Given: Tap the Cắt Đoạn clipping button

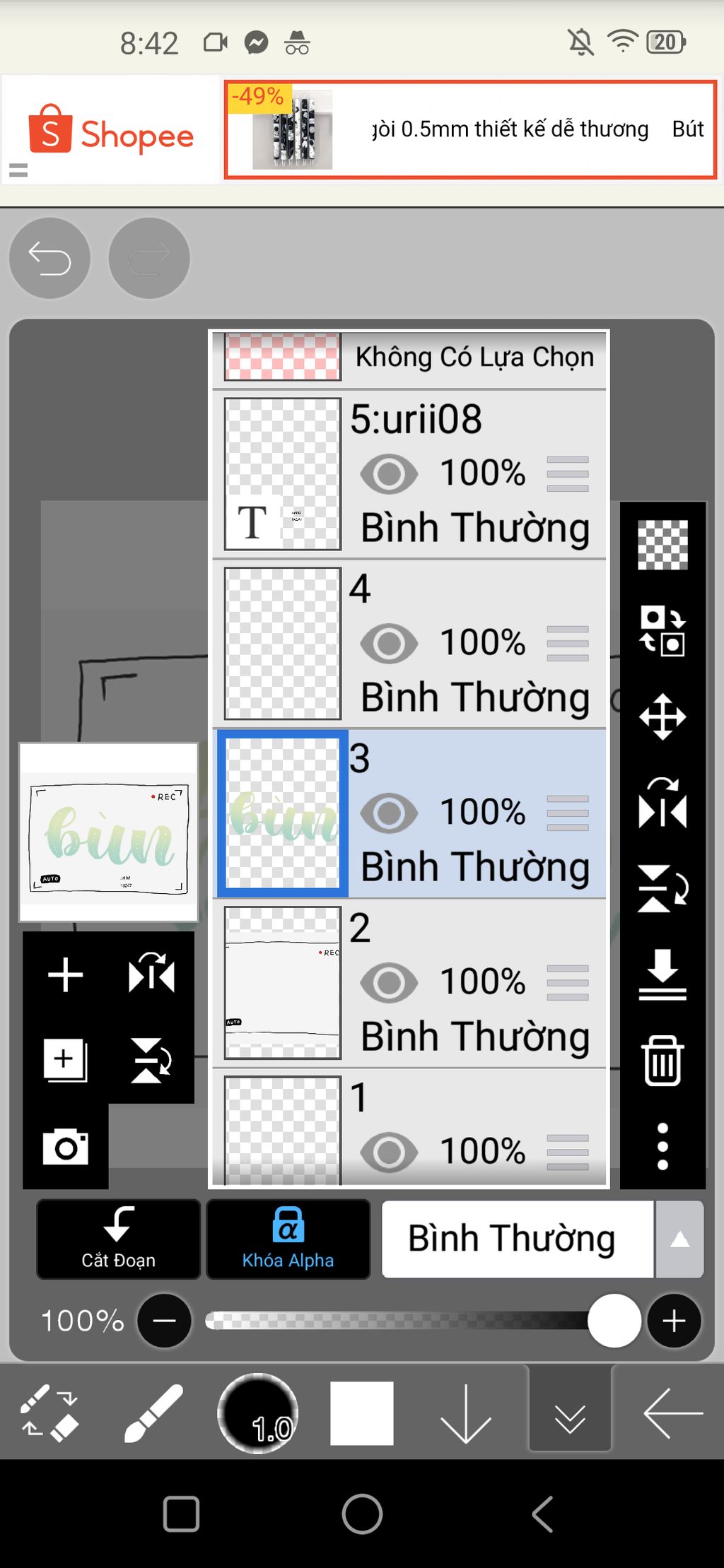Looking at the screenshot, I should (x=118, y=1239).
